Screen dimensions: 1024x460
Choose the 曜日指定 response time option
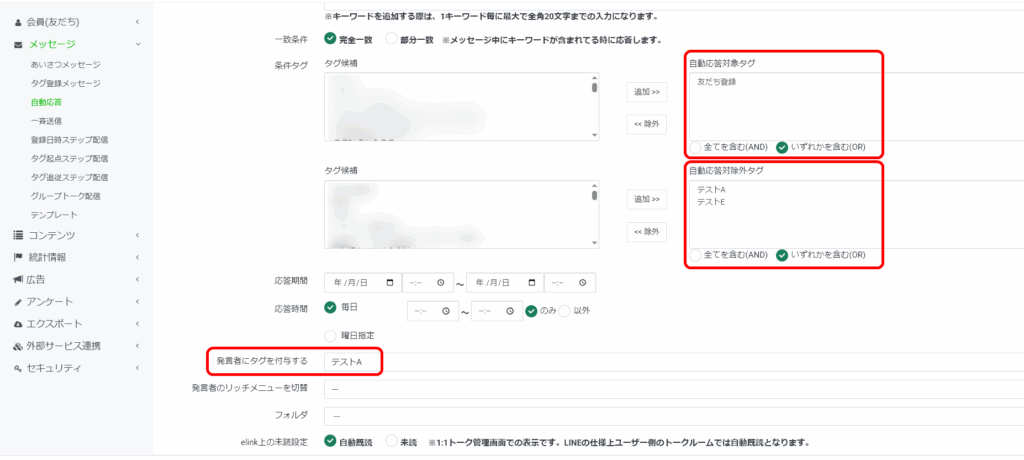tap(330, 335)
